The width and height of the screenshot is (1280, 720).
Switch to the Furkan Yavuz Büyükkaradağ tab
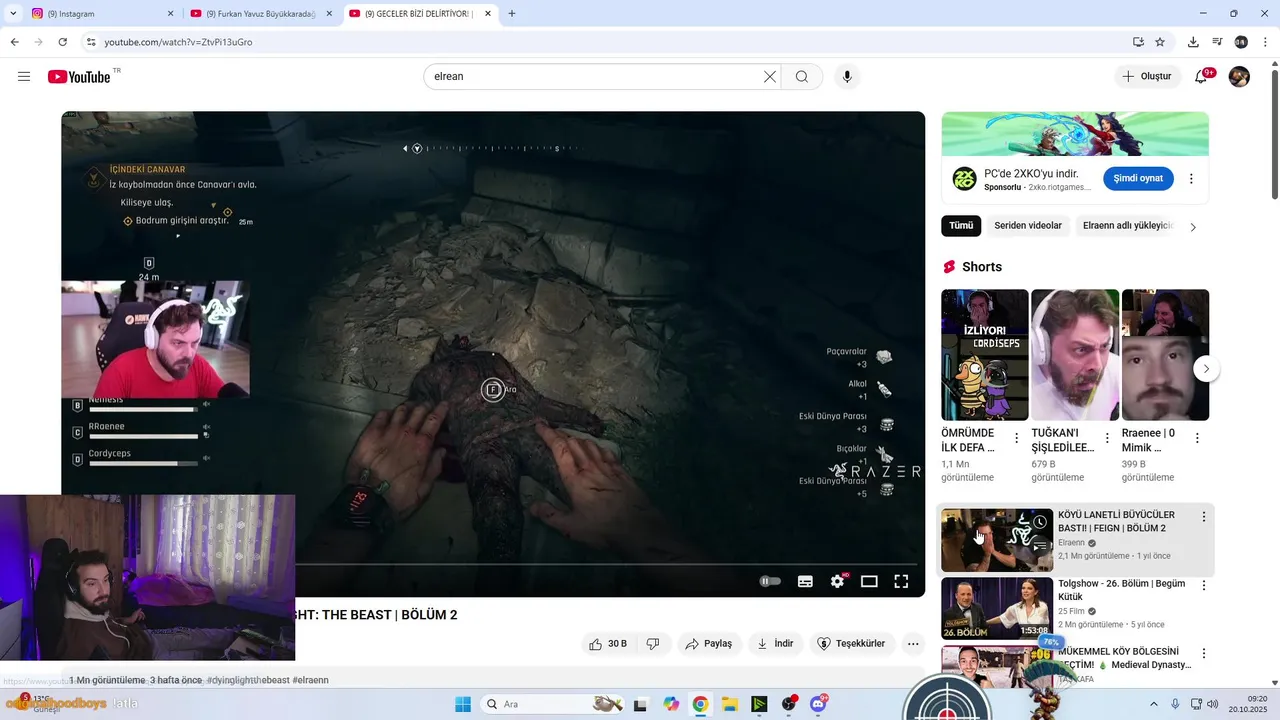(260, 14)
